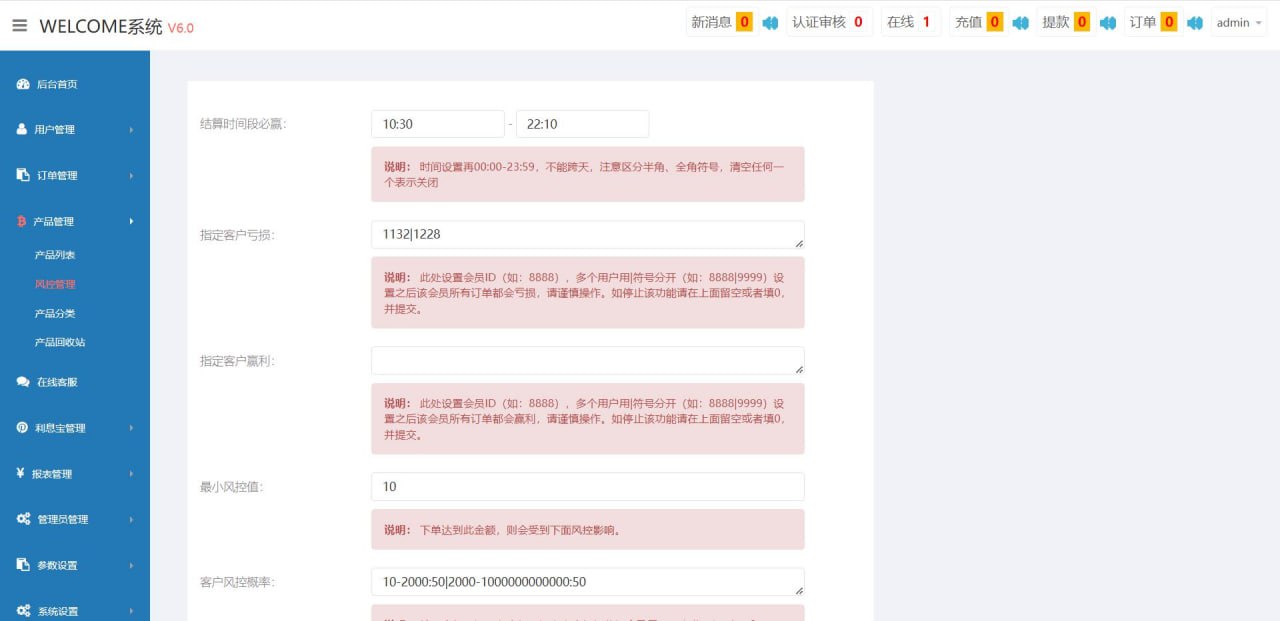Click the chat bubble icon for 在线客服

(23, 382)
